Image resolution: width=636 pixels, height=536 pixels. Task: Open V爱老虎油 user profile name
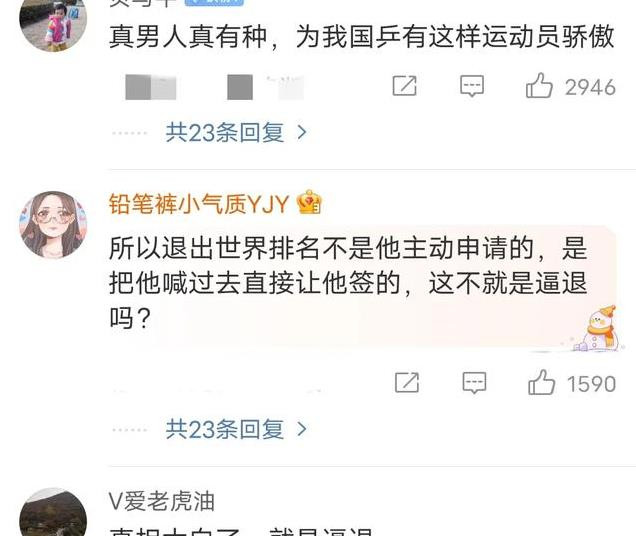click(161, 501)
